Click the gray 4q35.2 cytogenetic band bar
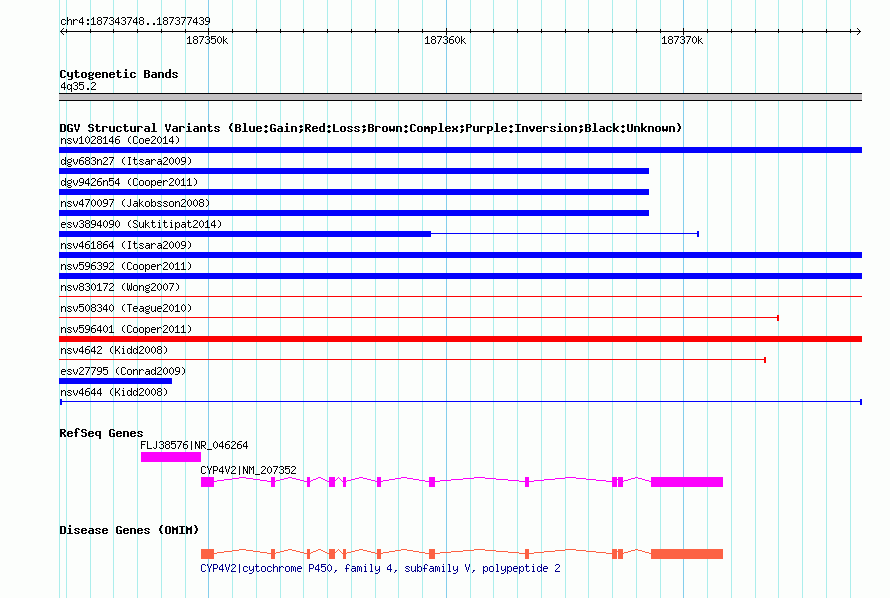890x598 pixels. point(460,97)
